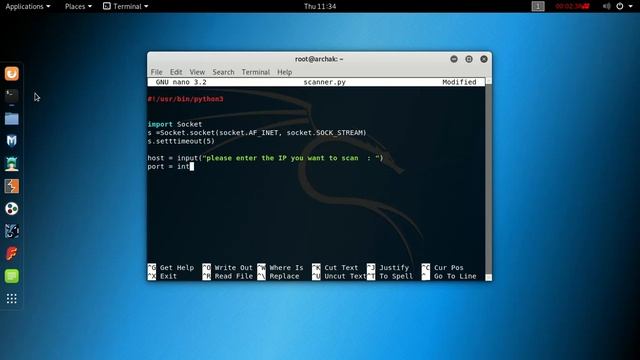Open the Terminal menu in window menubar

[256, 72]
